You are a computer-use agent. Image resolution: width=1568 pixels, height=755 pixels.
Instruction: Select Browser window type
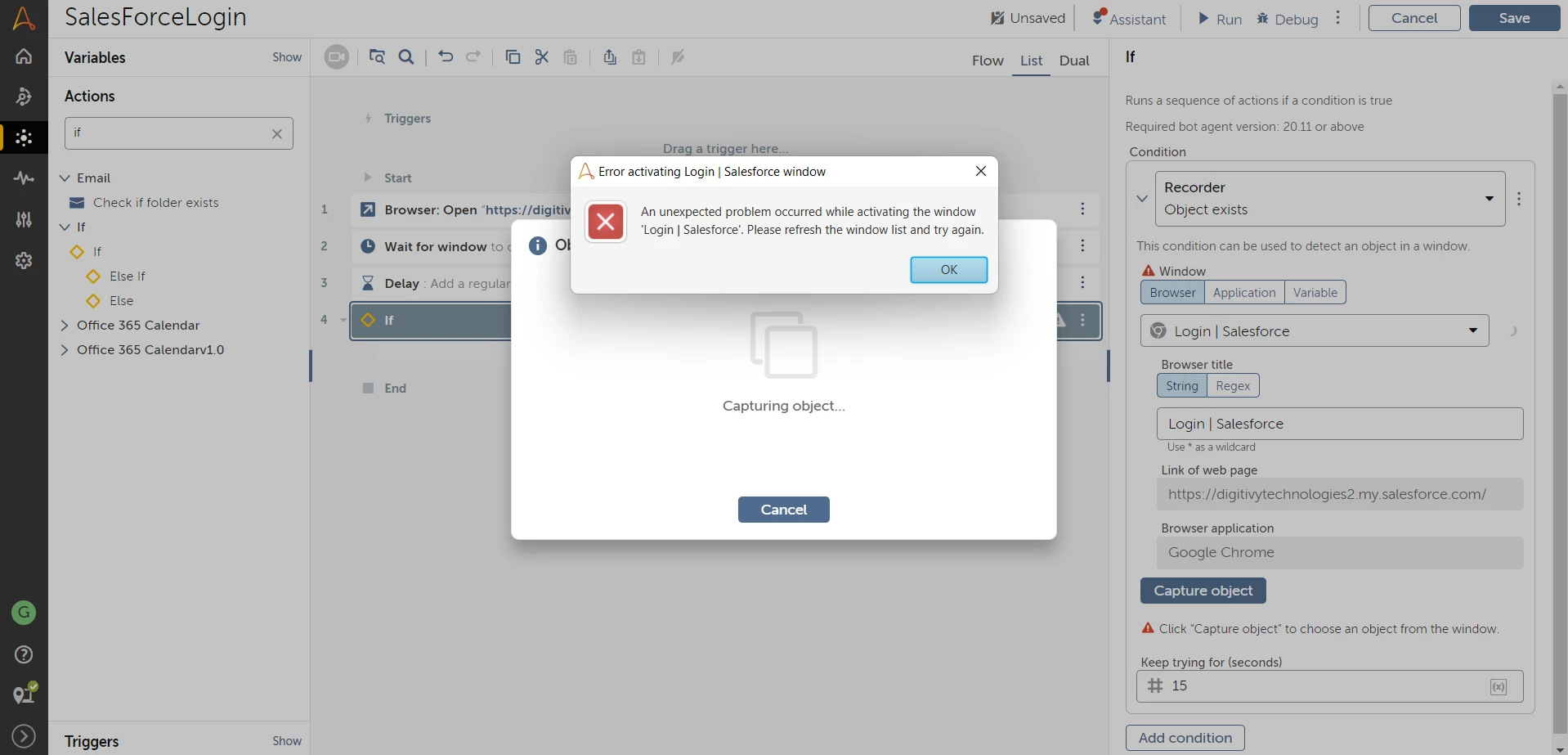click(1172, 293)
